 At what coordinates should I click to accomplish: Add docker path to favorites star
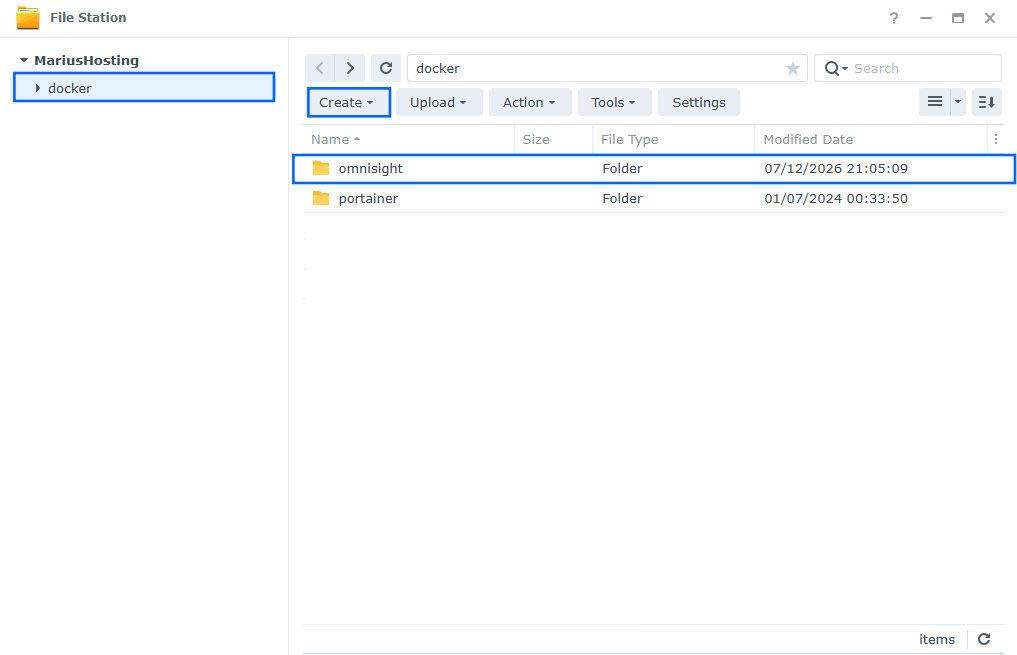point(793,68)
